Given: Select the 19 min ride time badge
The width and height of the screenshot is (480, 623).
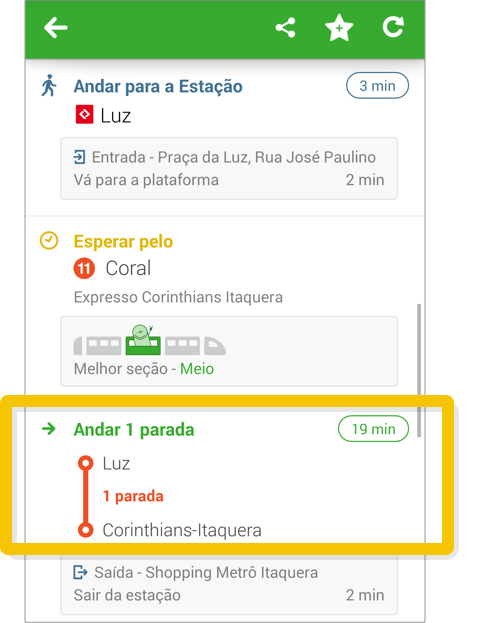Looking at the screenshot, I should (x=373, y=429).
